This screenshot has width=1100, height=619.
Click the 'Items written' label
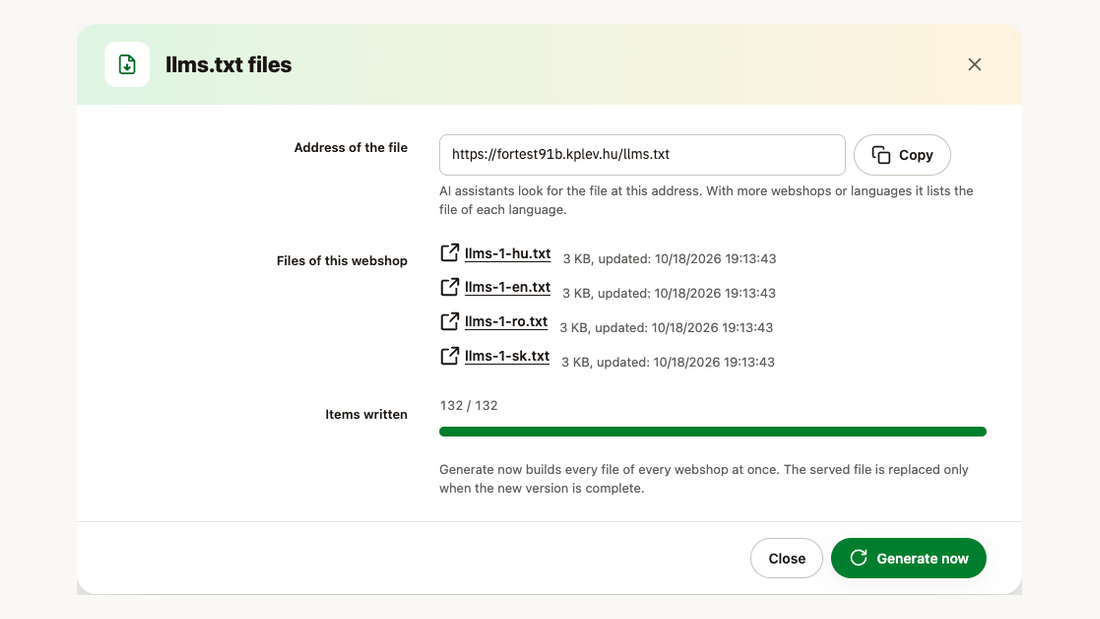366,414
